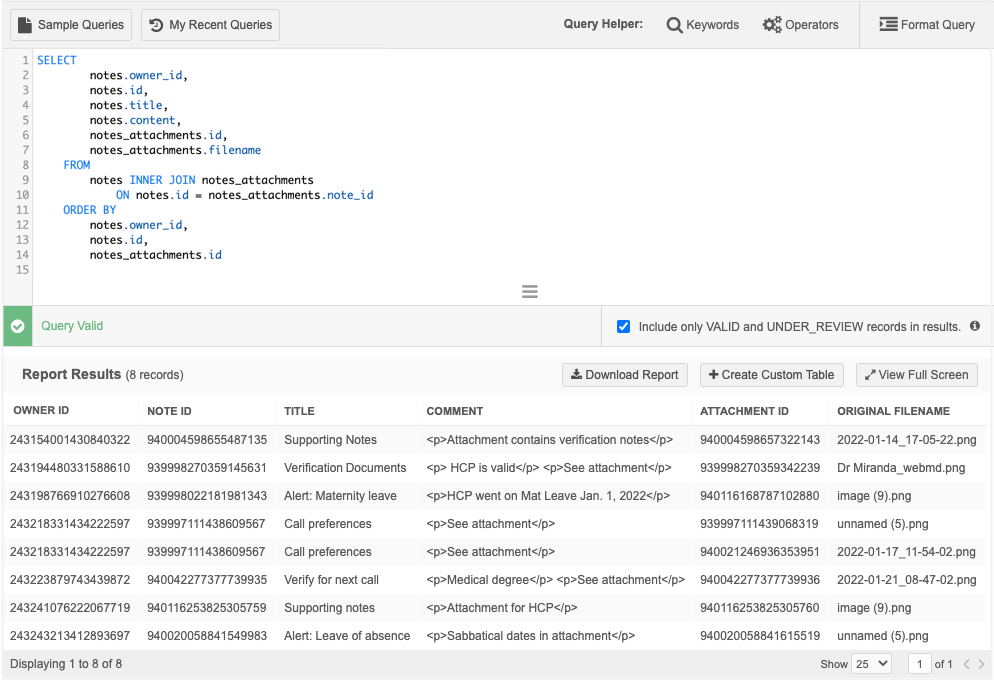Open the Sample Queries list
The image size is (994, 680).
(71, 25)
